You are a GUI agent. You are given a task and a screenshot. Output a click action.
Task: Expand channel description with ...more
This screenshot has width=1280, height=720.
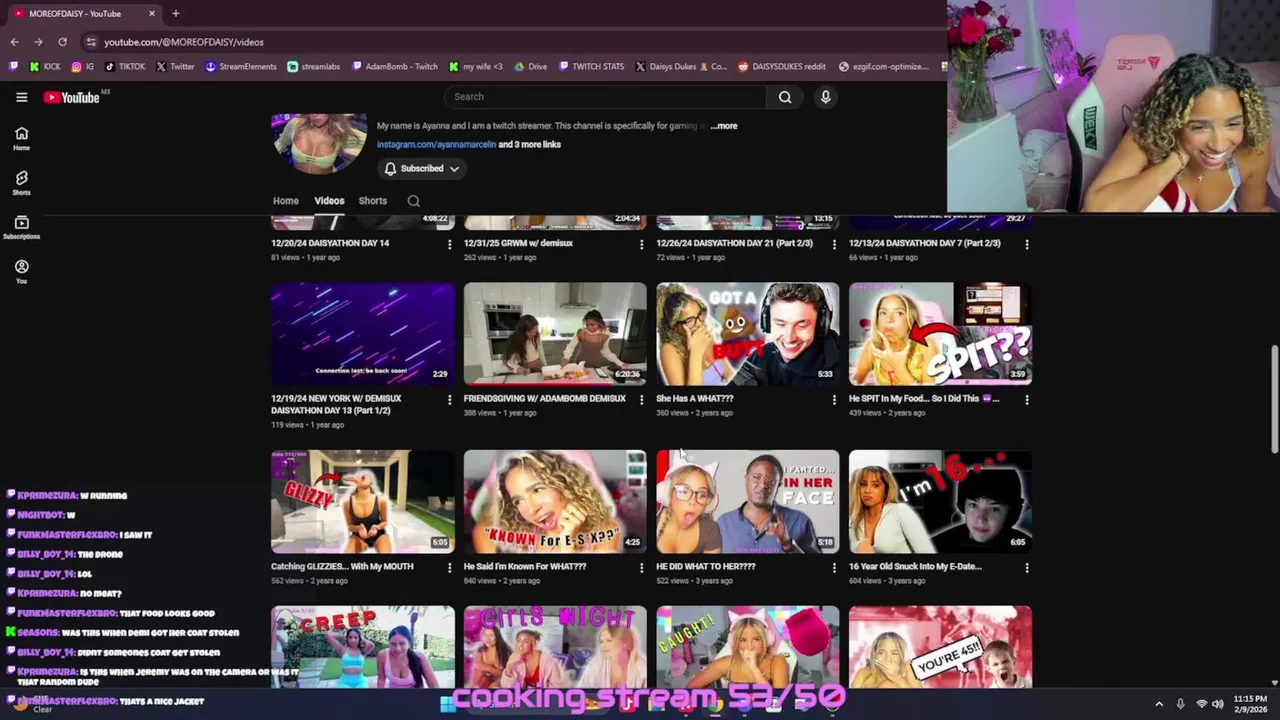(x=724, y=126)
